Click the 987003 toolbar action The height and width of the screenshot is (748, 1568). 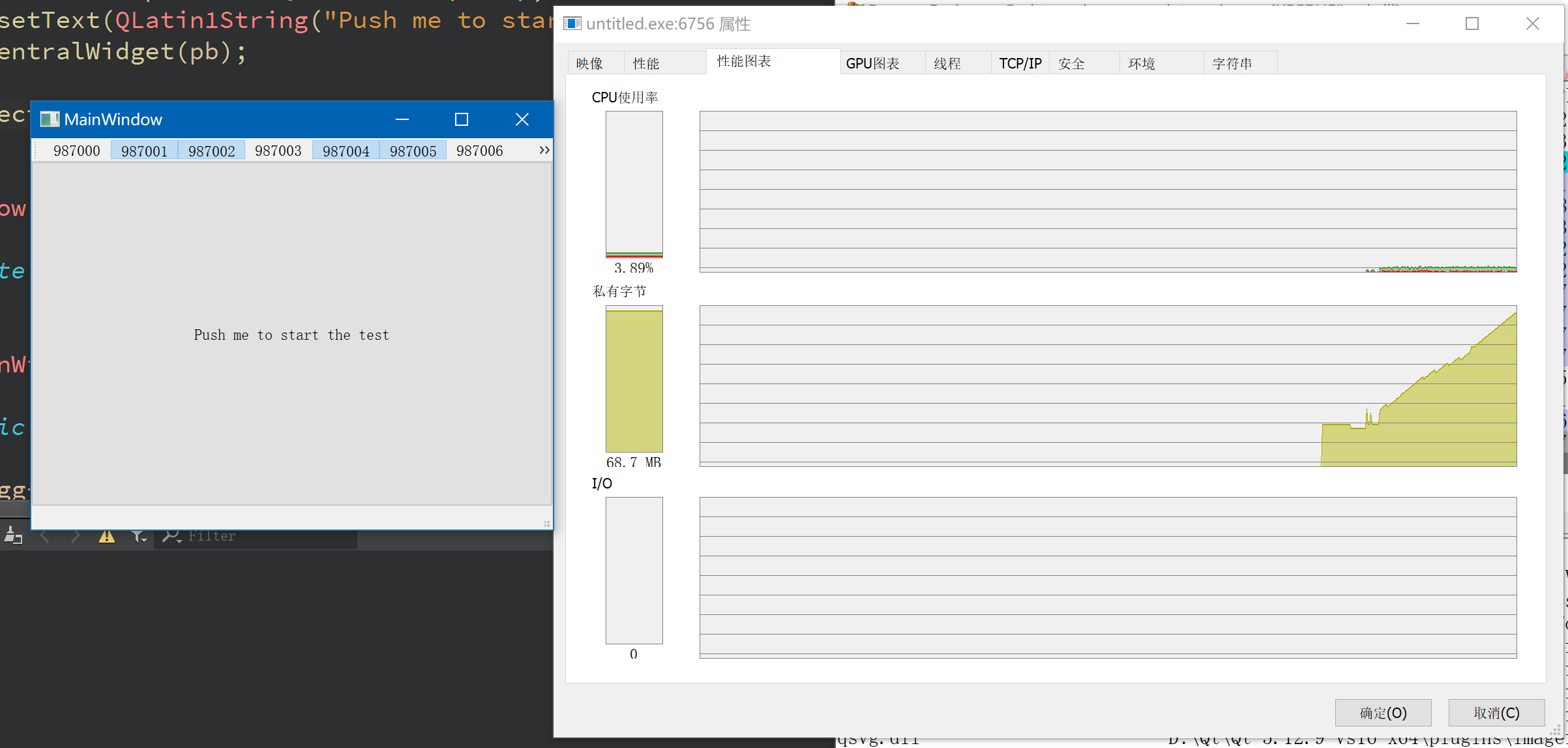[x=278, y=151]
